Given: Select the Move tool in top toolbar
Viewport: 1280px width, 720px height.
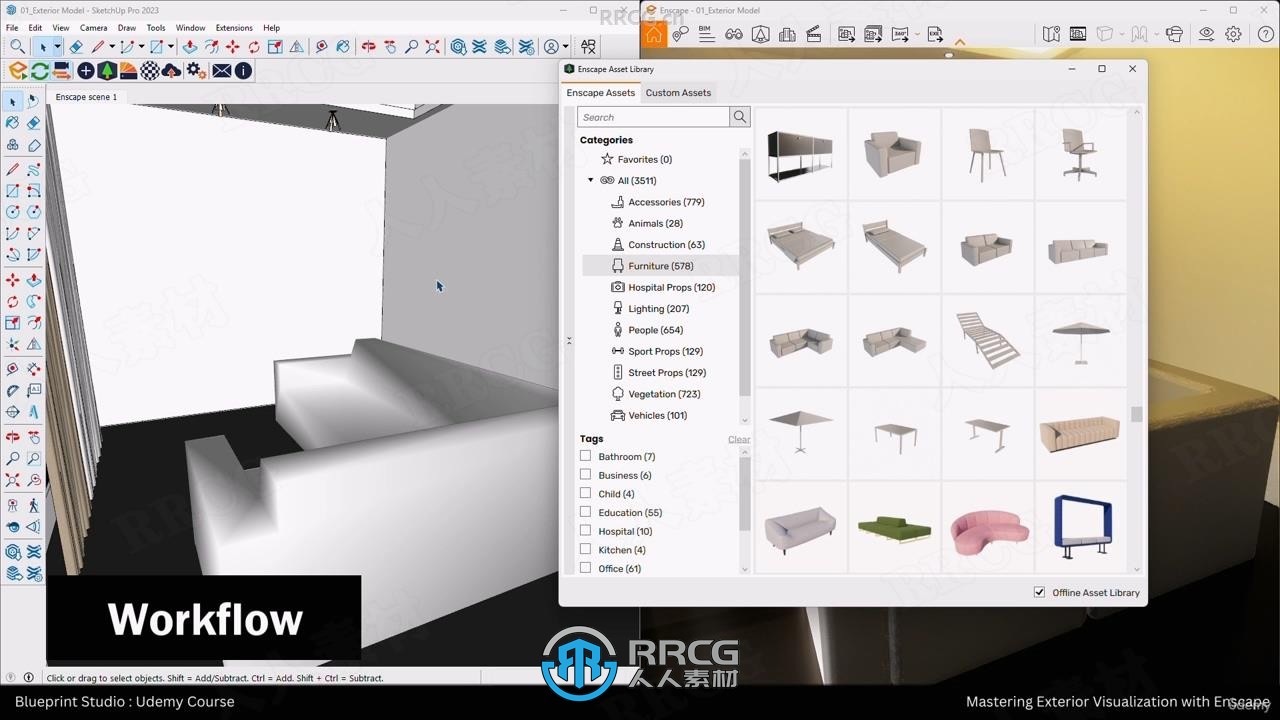Looking at the screenshot, I should coord(233,47).
